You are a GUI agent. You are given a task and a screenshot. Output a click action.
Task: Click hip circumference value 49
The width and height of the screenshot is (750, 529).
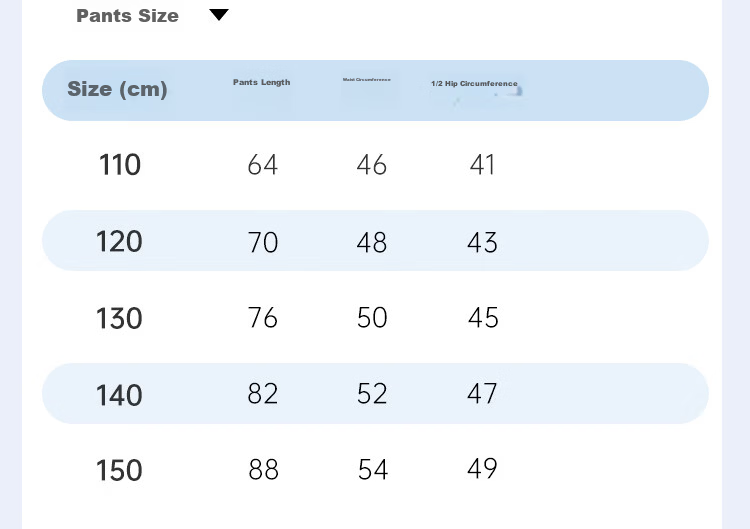tap(482, 468)
